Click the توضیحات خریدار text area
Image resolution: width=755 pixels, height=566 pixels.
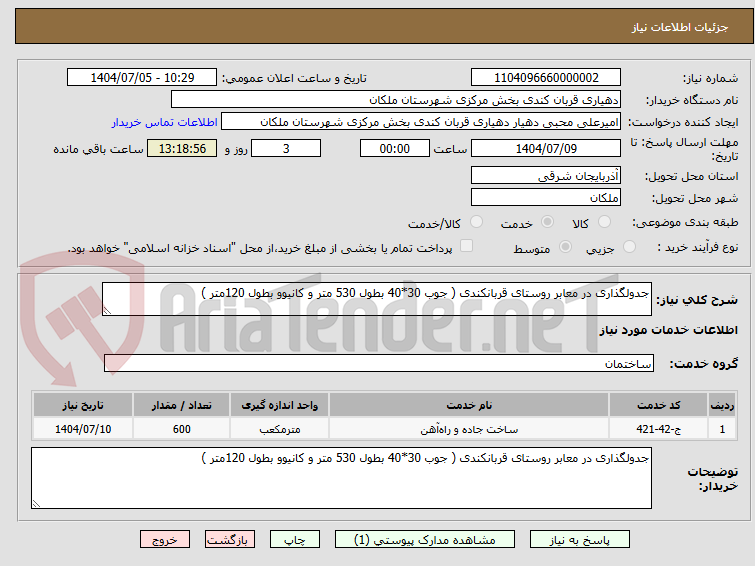point(341,478)
